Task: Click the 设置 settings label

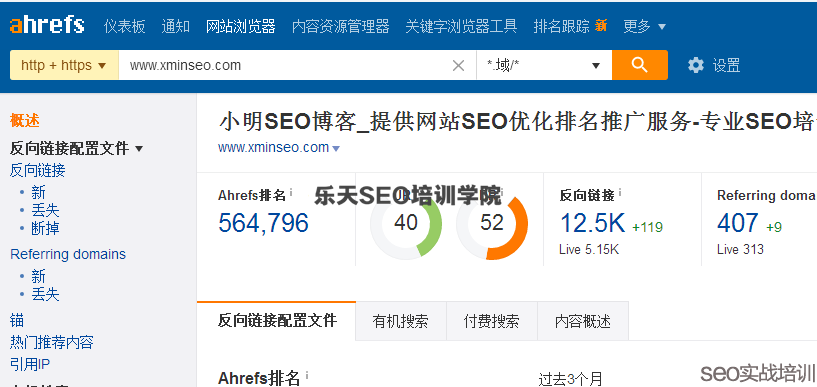Action: click(726, 66)
